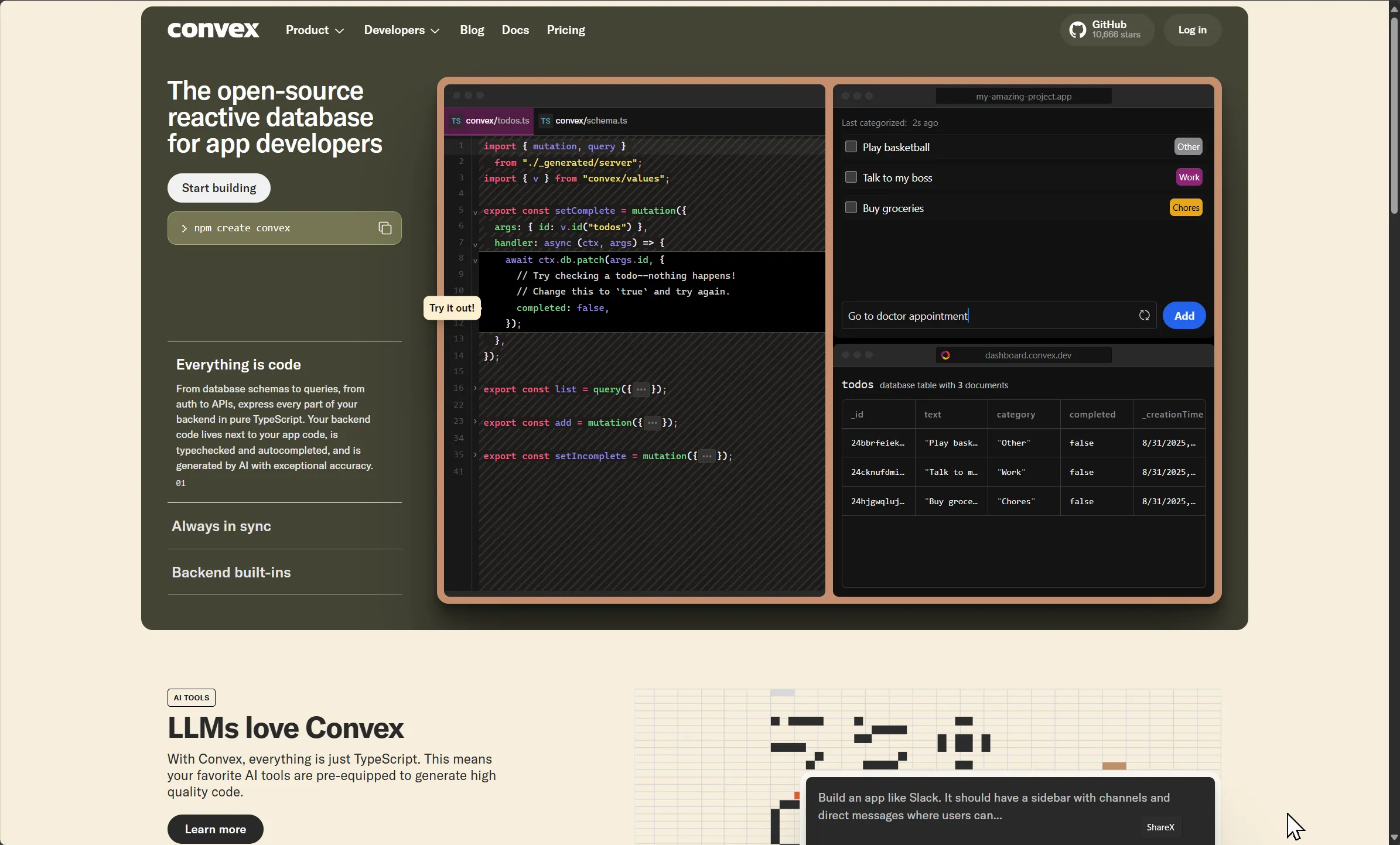Click the "Chores" category table cell

point(1024,501)
